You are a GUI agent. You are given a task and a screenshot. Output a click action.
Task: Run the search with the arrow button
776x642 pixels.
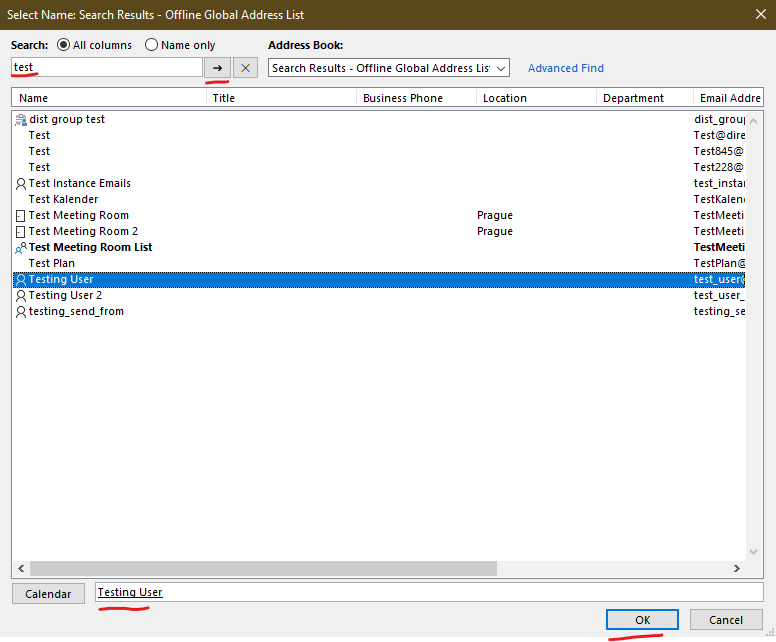(x=217, y=68)
